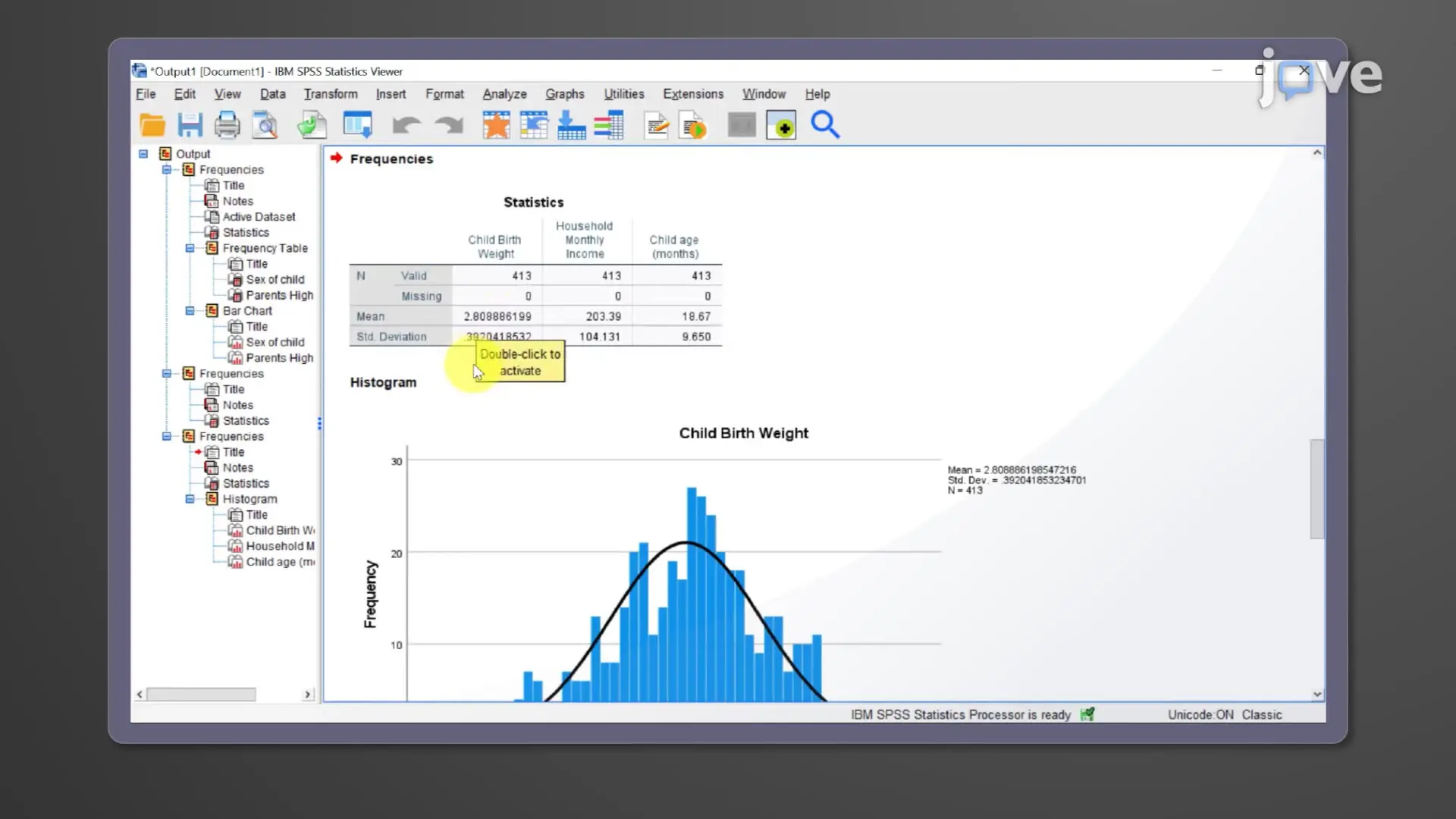1456x819 pixels.
Task: Select Sex of child under Bar Chart
Action: point(275,342)
